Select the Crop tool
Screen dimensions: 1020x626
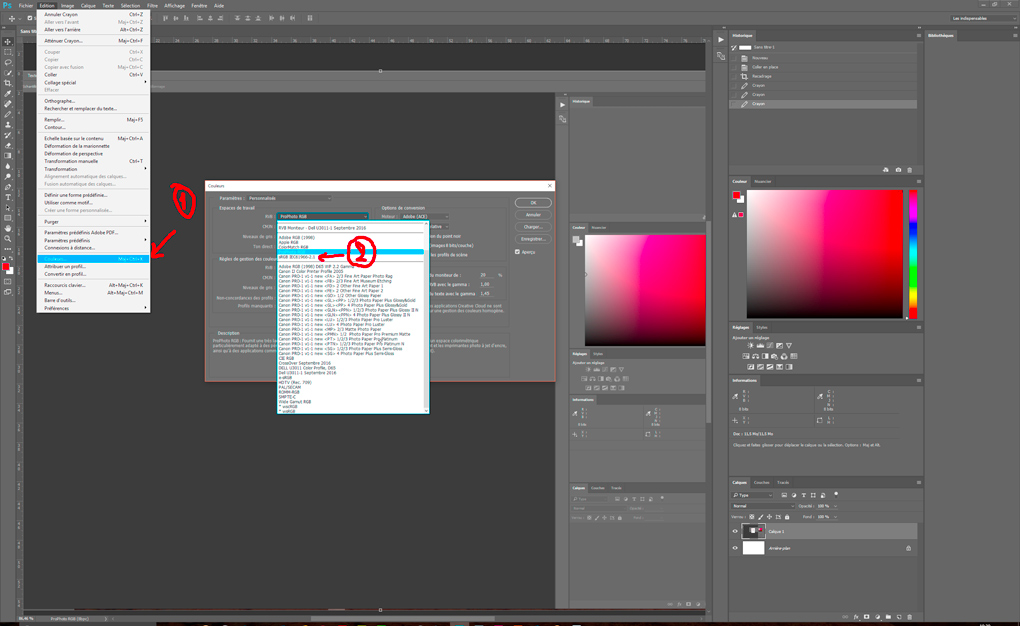[8, 83]
